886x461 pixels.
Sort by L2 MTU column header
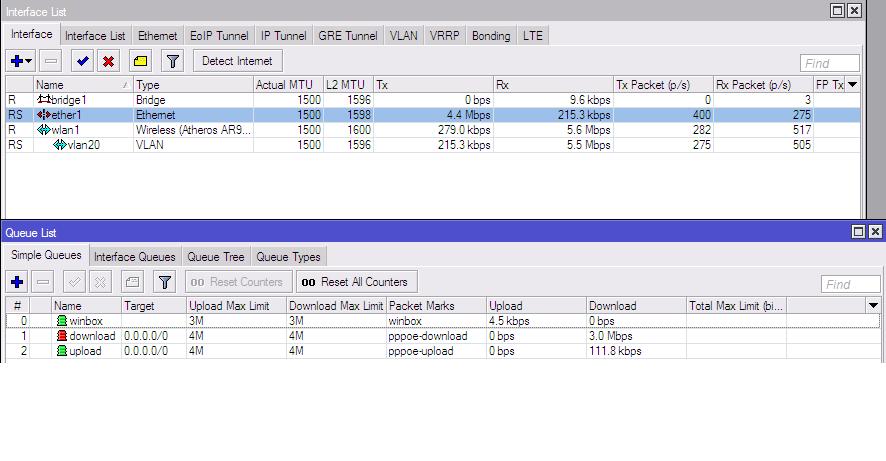pyautogui.click(x=348, y=85)
